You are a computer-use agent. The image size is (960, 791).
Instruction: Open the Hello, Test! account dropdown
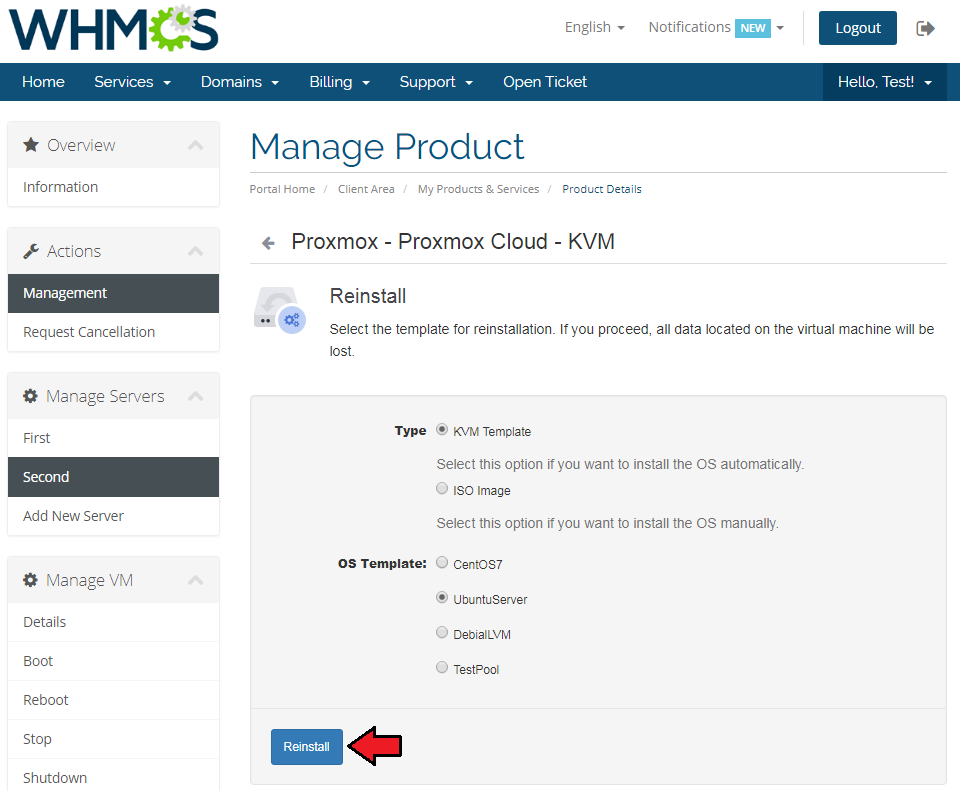[x=885, y=82]
